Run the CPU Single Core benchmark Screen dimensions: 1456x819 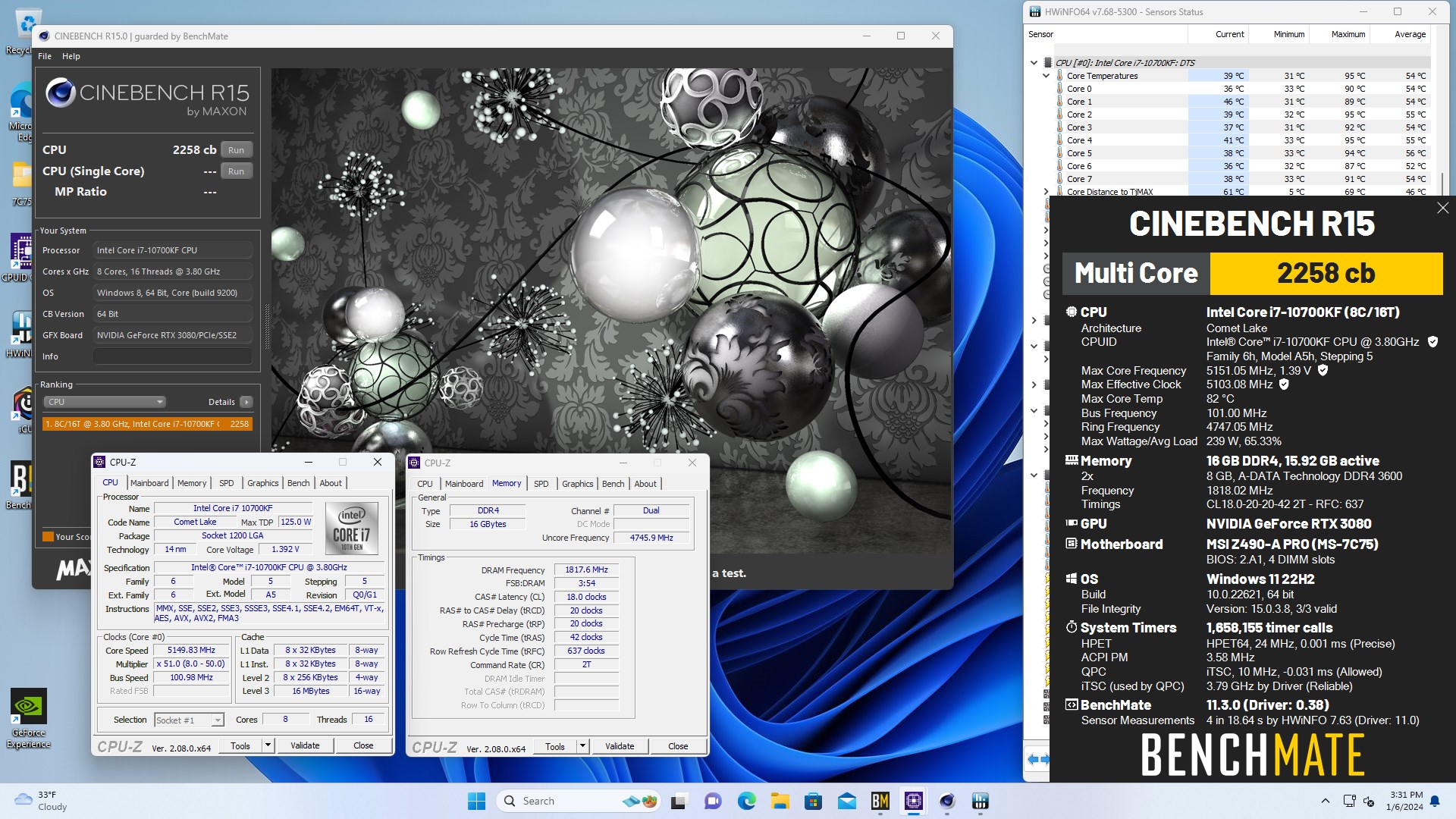[236, 171]
